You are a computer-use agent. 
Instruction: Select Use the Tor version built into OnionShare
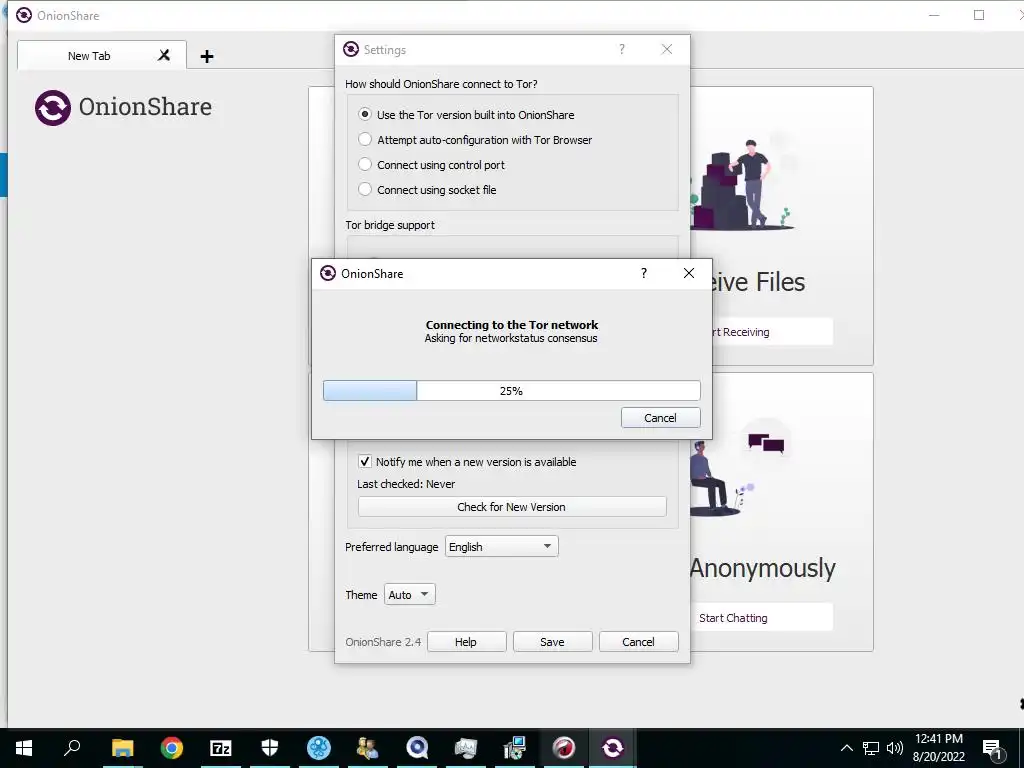(x=466, y=114)
